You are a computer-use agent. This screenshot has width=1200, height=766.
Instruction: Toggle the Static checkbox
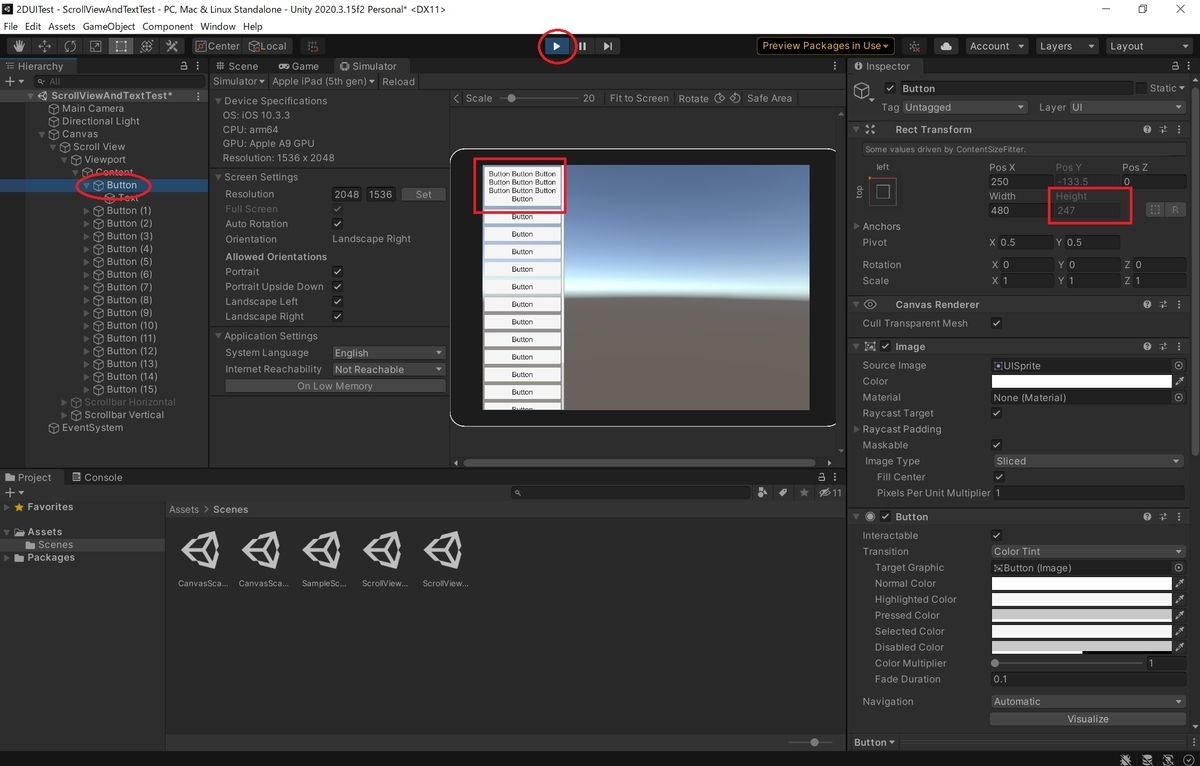point(1141,88)
